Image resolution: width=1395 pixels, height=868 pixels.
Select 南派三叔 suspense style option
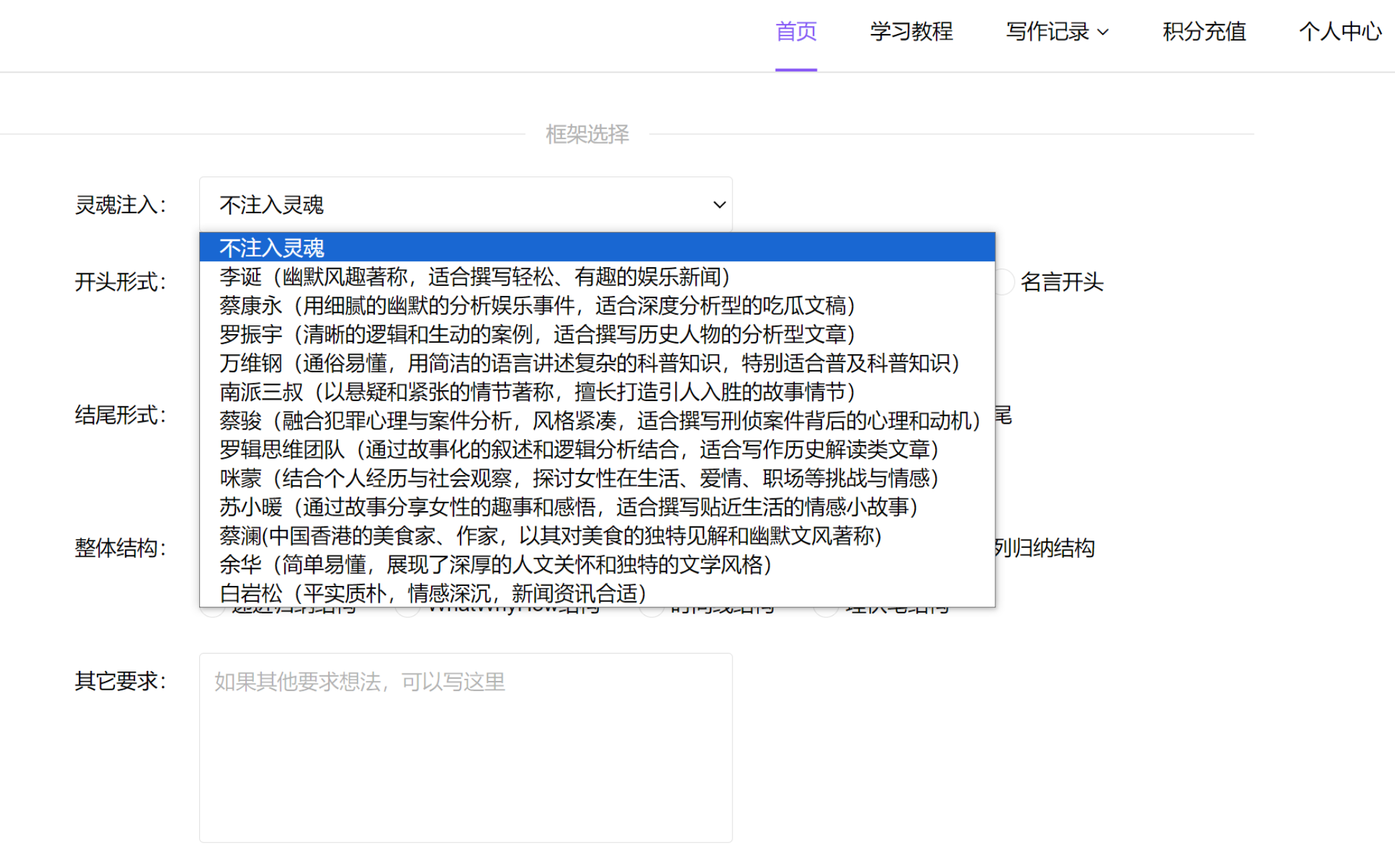click(537, 392)
